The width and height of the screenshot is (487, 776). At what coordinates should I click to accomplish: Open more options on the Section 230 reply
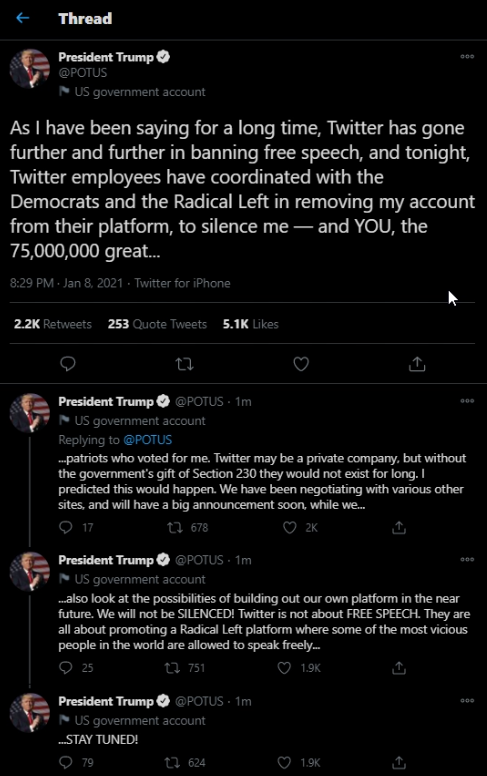tap(467, 401)
